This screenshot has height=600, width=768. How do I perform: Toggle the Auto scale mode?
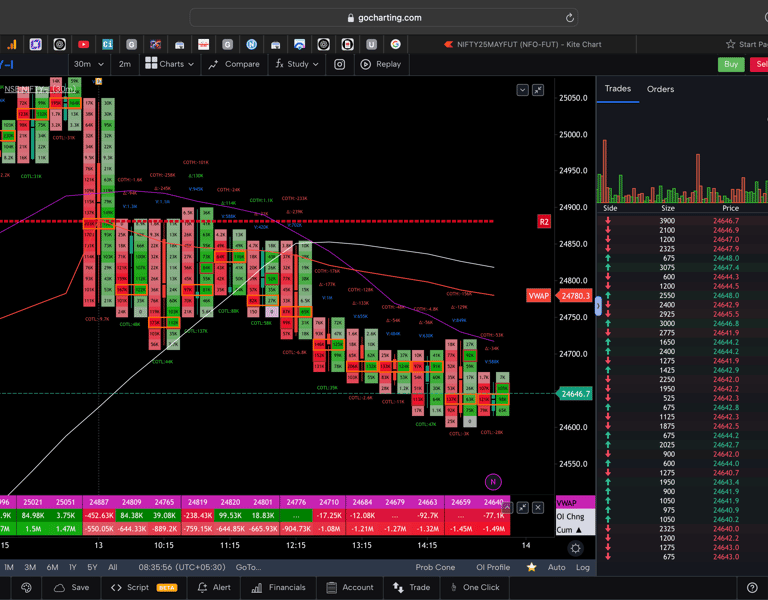pos(556,567)
